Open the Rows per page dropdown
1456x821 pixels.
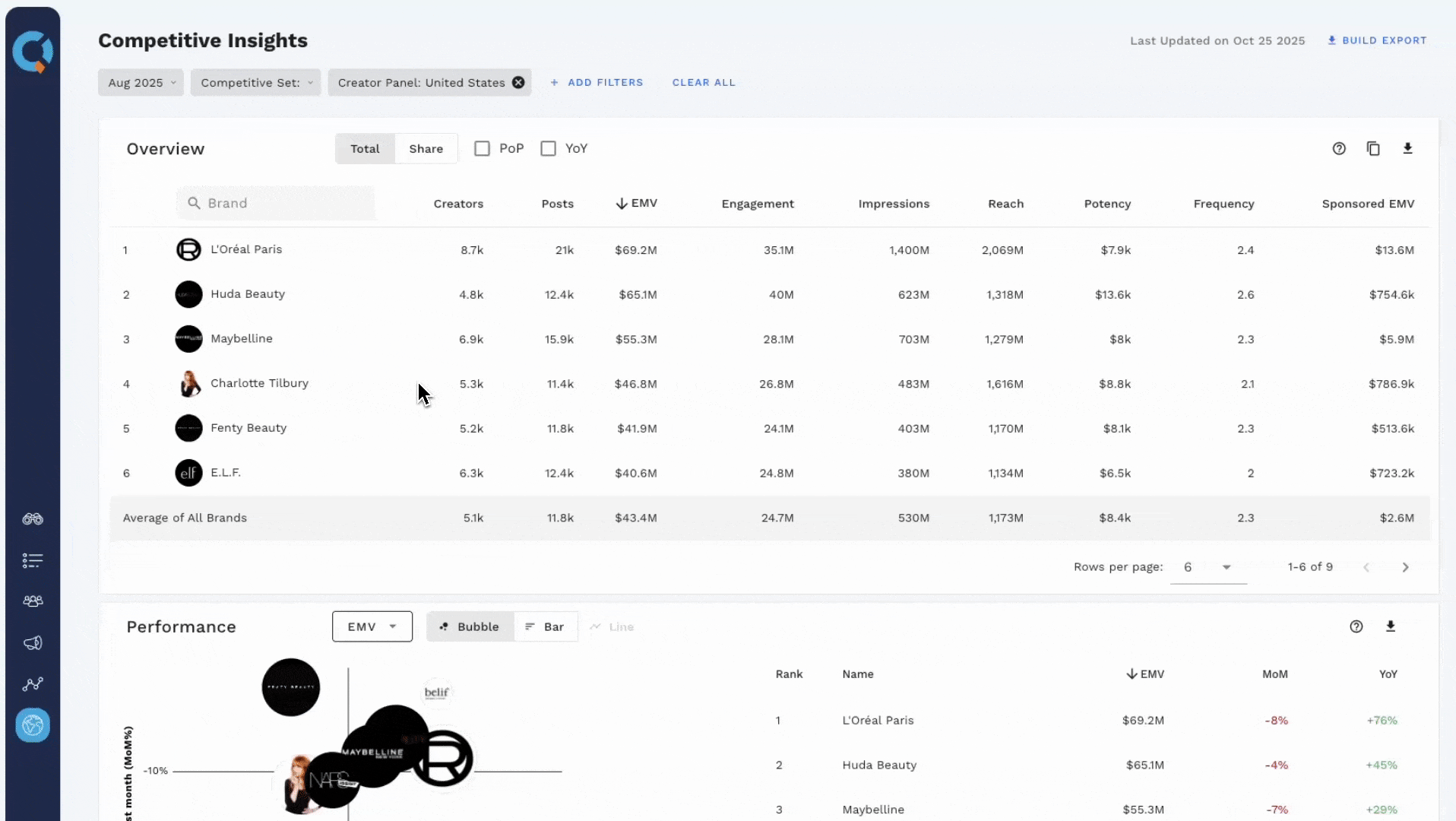1208,567
